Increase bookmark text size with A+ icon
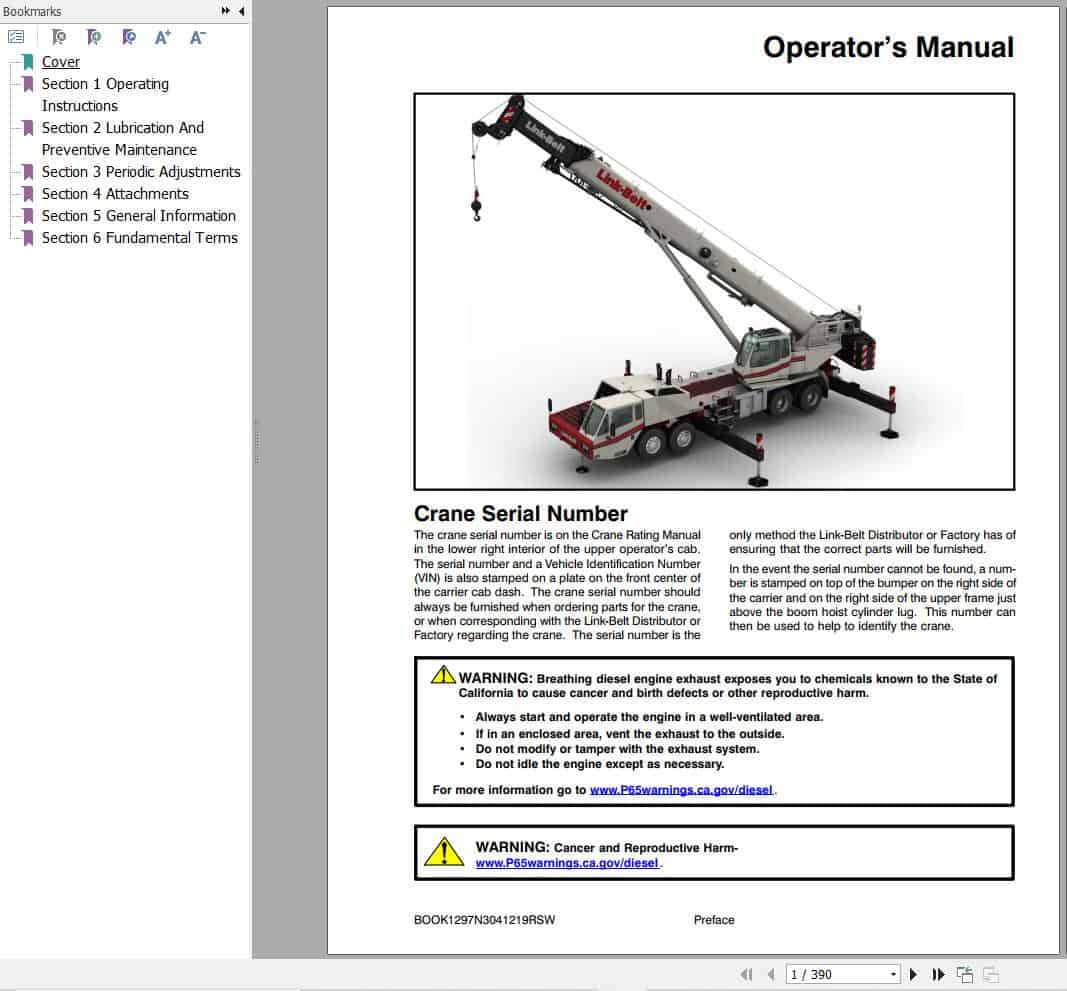Image resolution: width=1067 pixels, height=991 pixels. pos(162,37)
